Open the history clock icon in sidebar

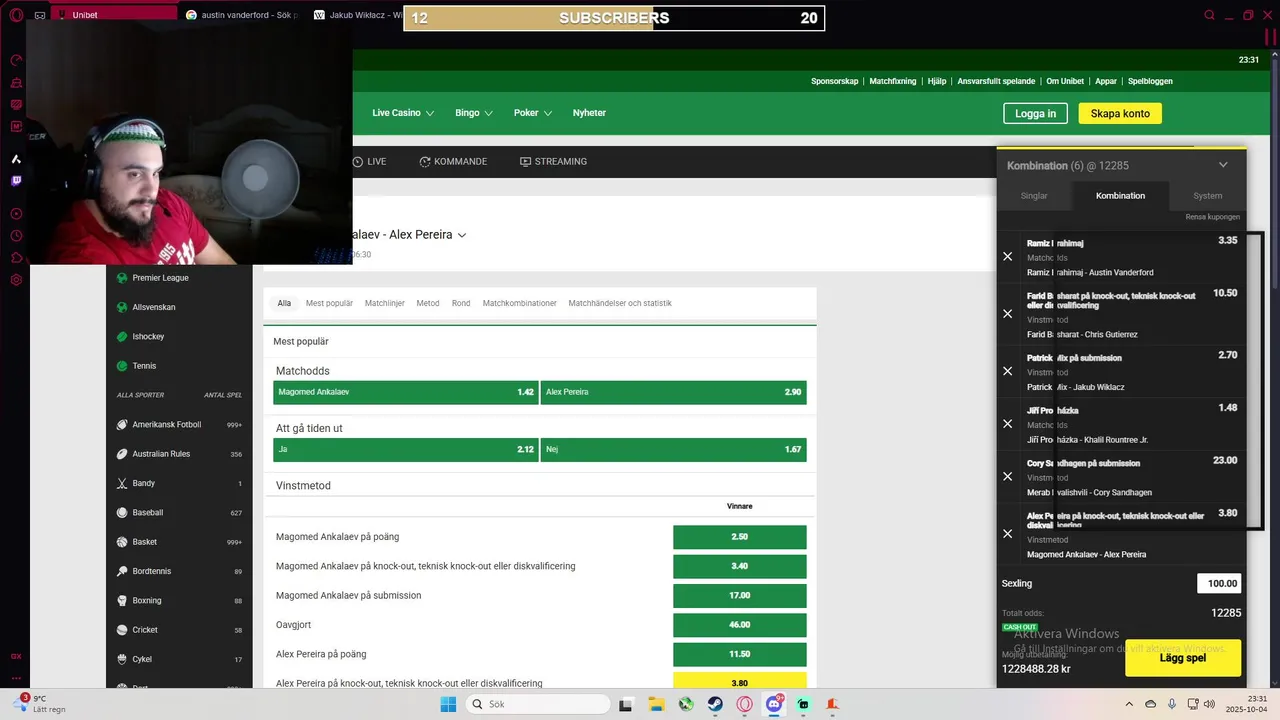16,236
